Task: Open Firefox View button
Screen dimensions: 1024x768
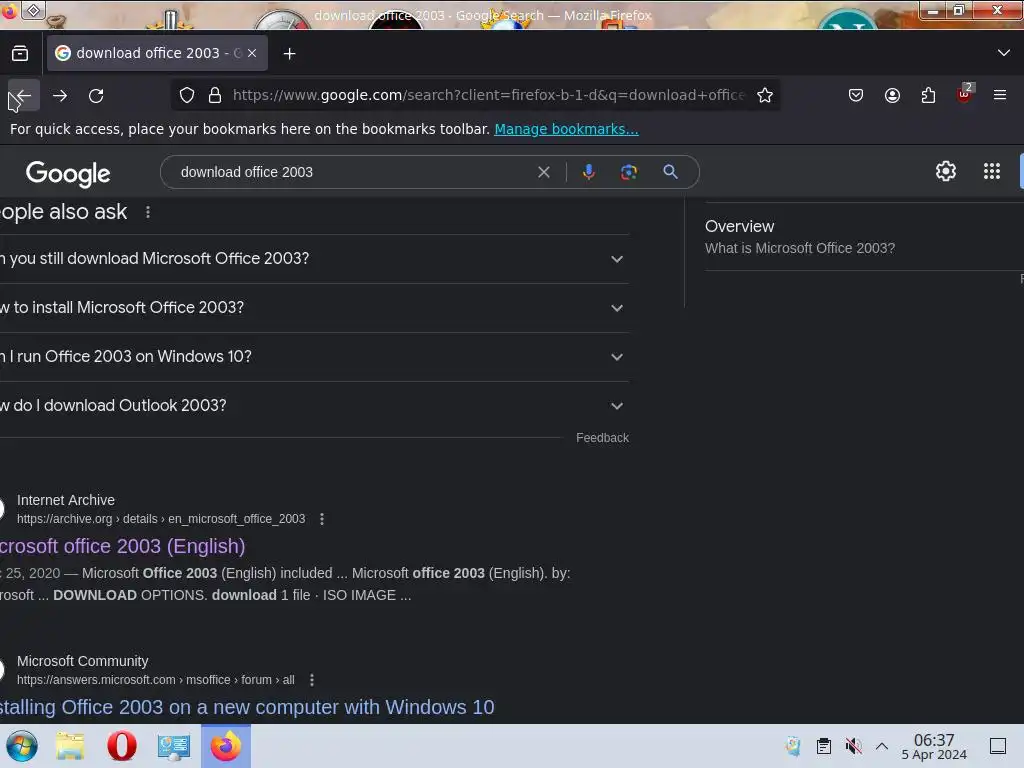Action: [x=20, y=53]
